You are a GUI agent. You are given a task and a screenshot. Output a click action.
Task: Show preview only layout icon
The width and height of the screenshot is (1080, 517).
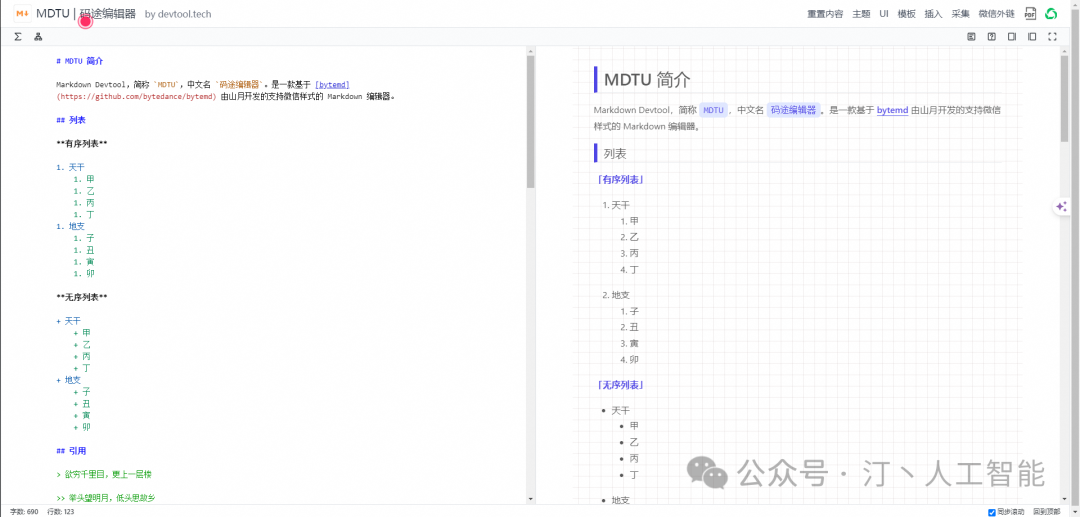1032,36
